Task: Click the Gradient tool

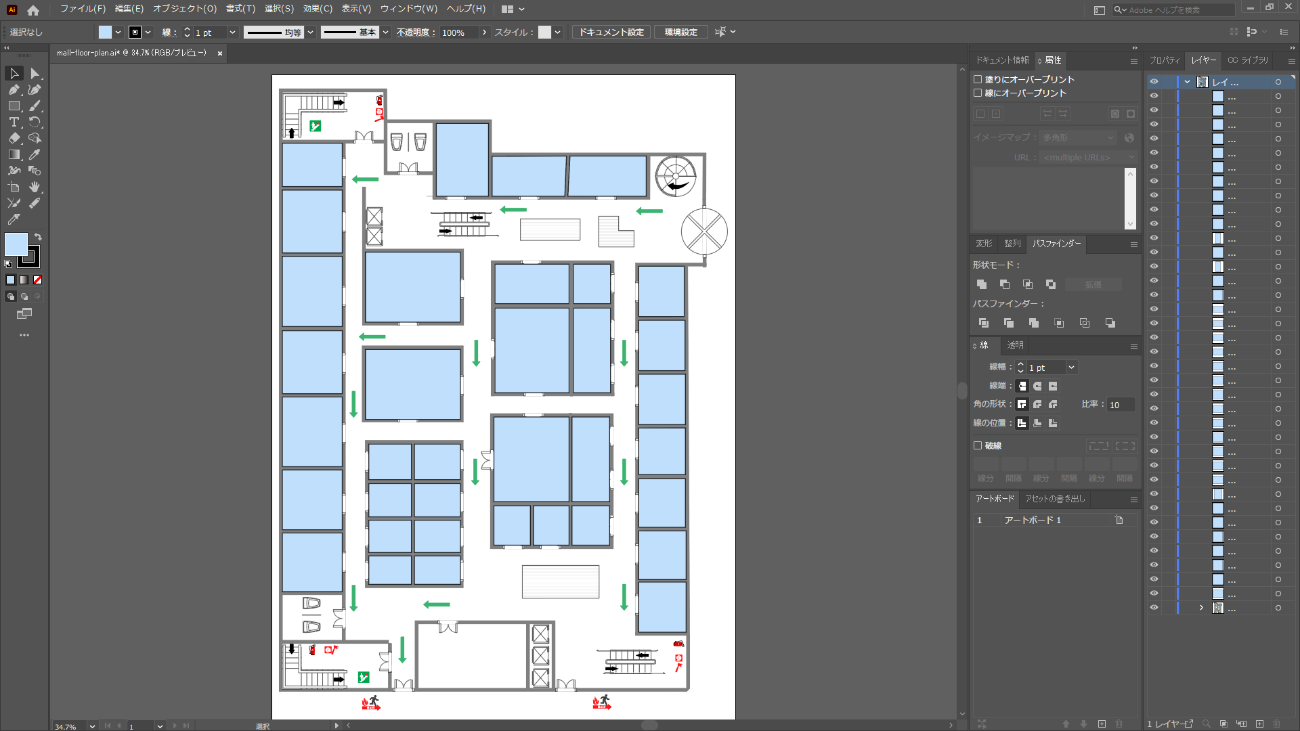Action: pyautogui.click(x=14, y=154)
